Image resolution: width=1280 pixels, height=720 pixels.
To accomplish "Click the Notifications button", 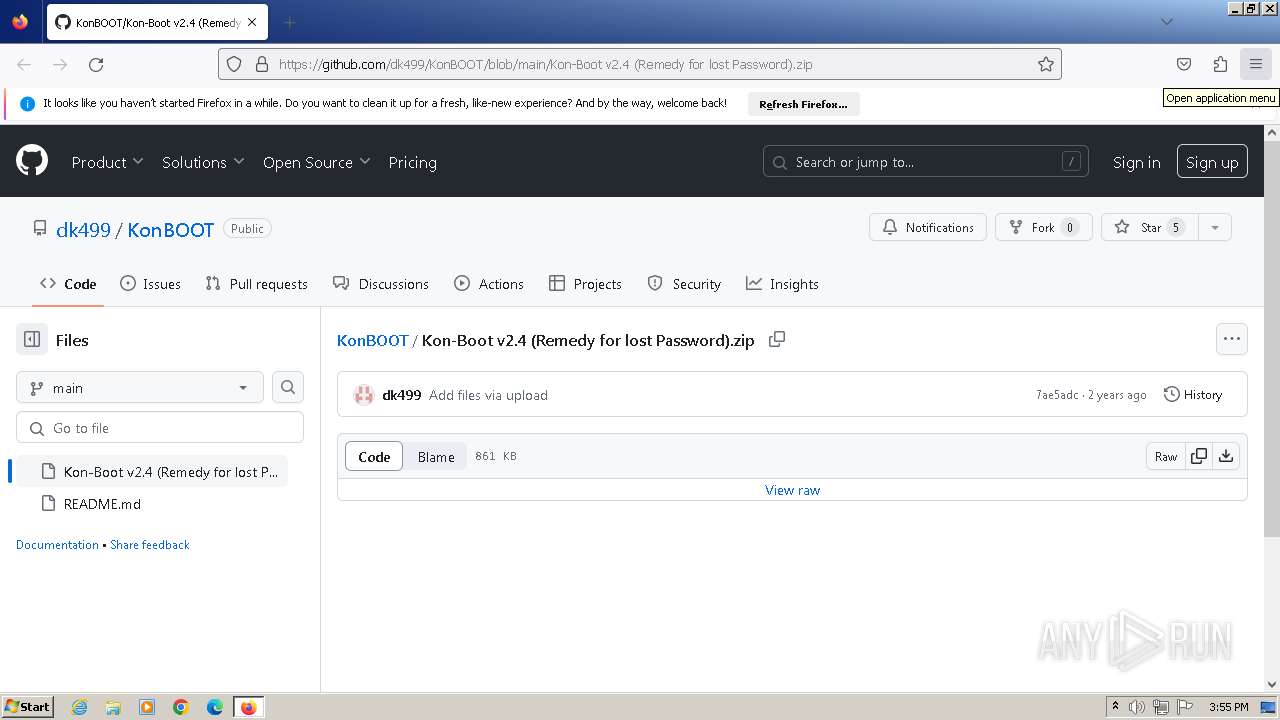I will (928, 227).
